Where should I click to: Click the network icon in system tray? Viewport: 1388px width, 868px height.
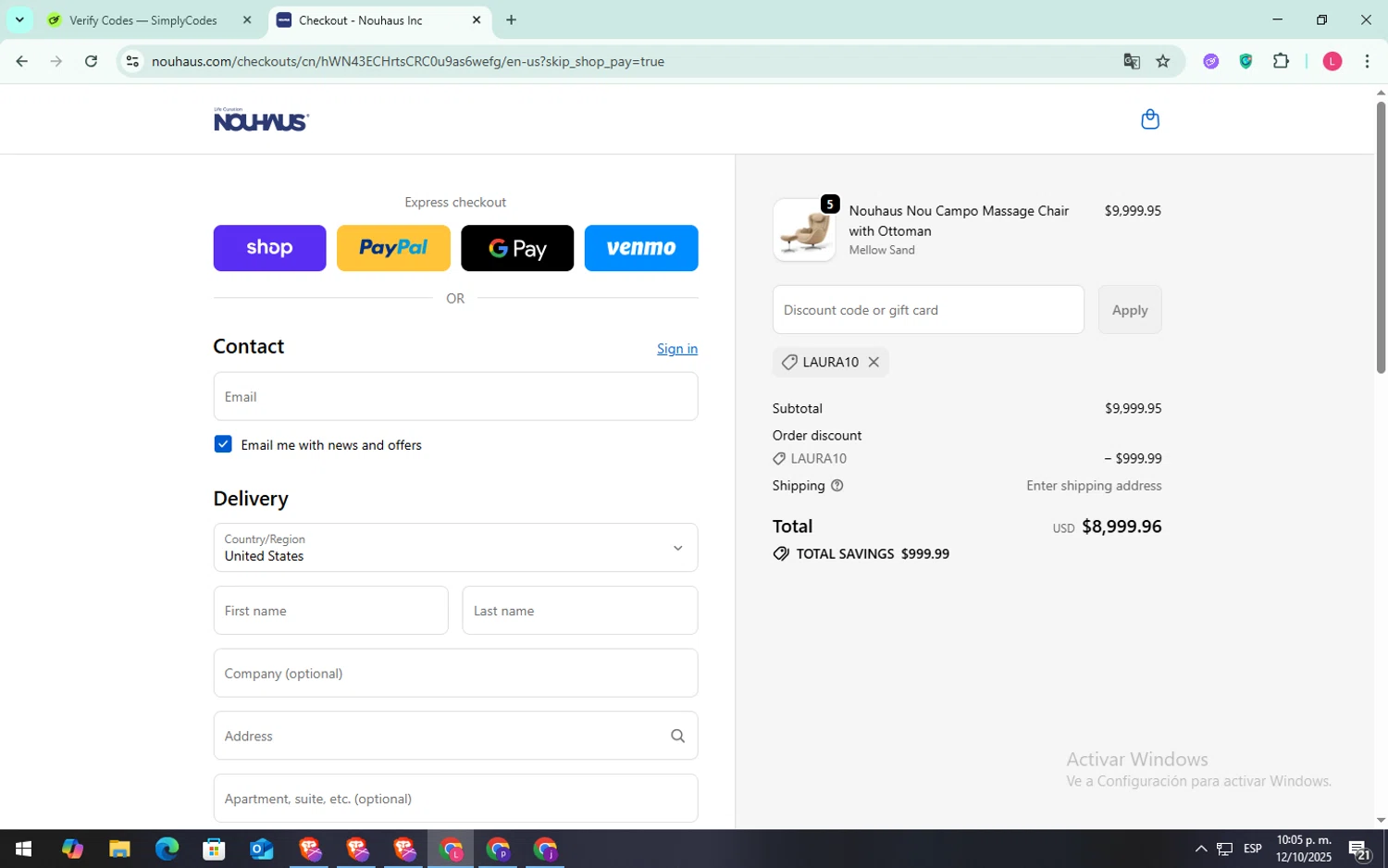[x=1225, y=849]
